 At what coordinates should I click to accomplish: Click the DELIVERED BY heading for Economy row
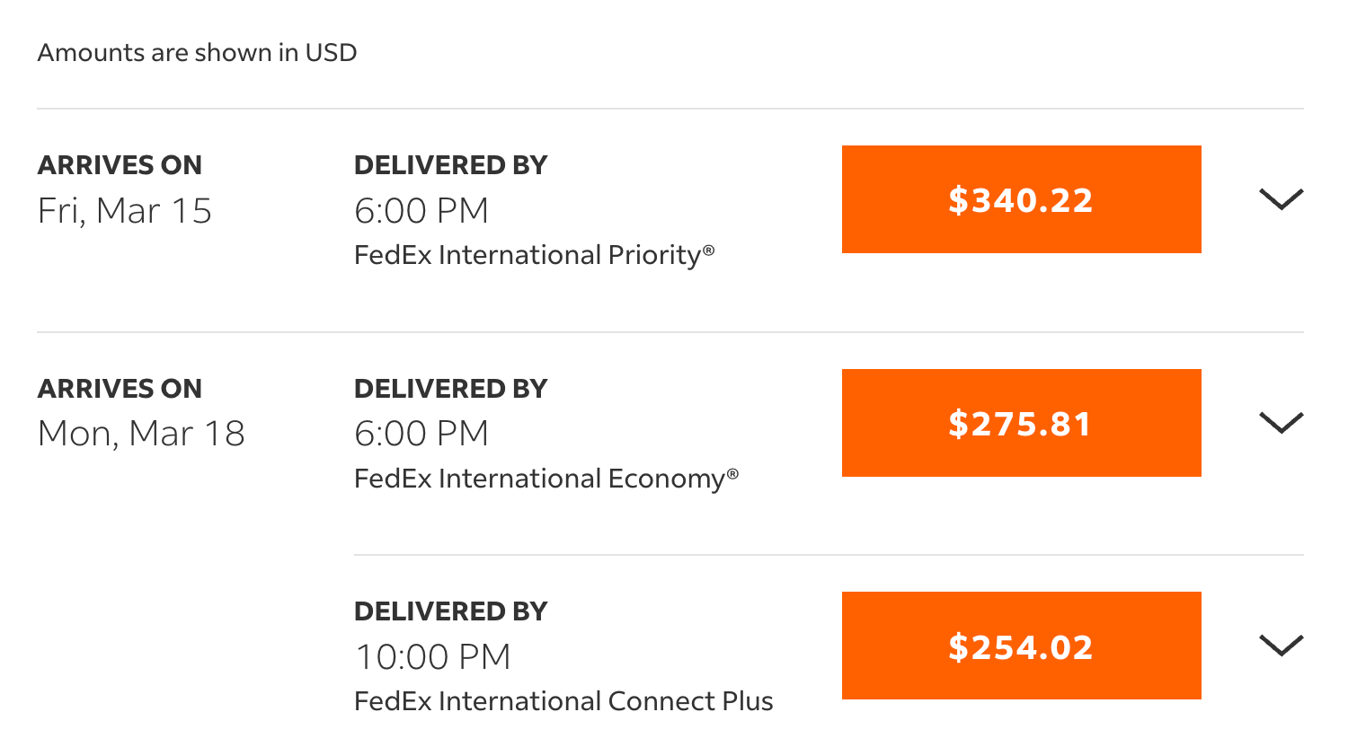pyautogui.click(x=451, y=388)
